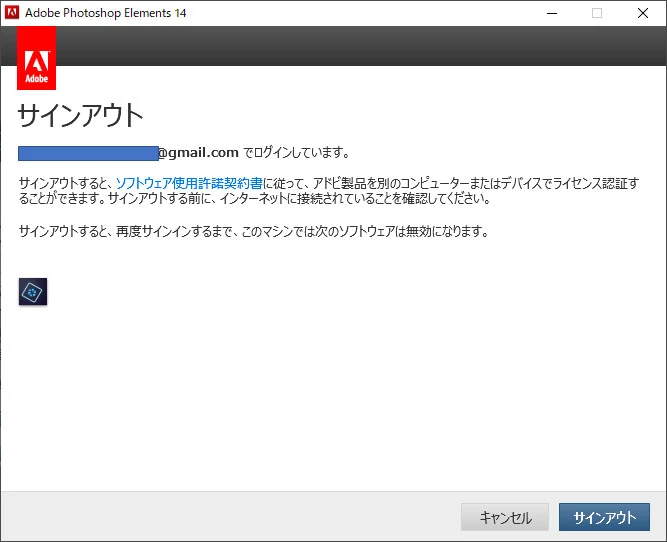Close the sign-out dialog window
667x542 pixels.
[x=643, y=13]
